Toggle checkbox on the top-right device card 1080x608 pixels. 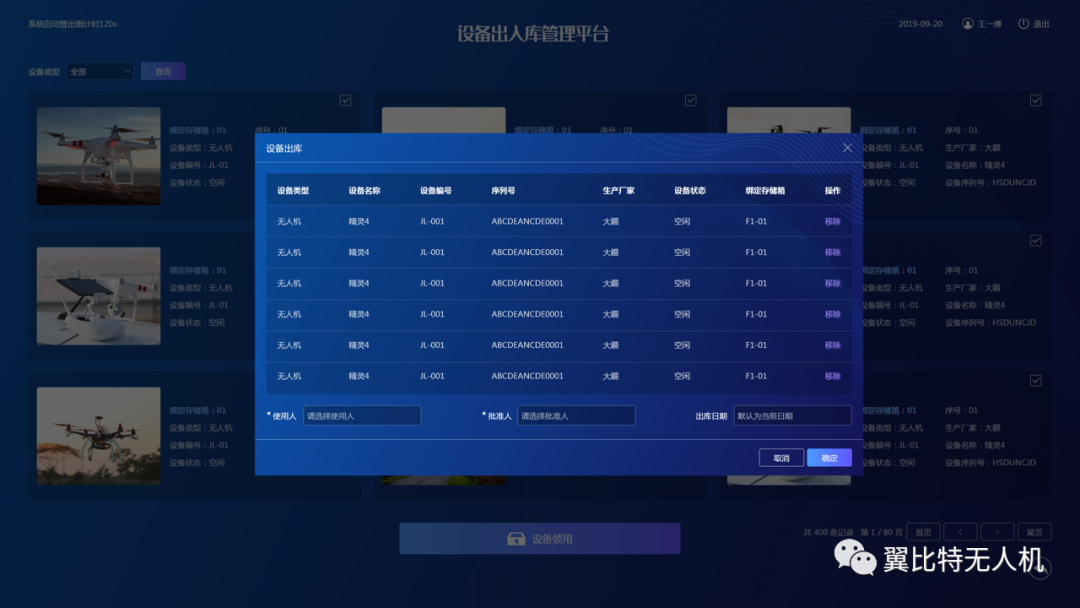pyautogui.click(x=1035, y=100)
